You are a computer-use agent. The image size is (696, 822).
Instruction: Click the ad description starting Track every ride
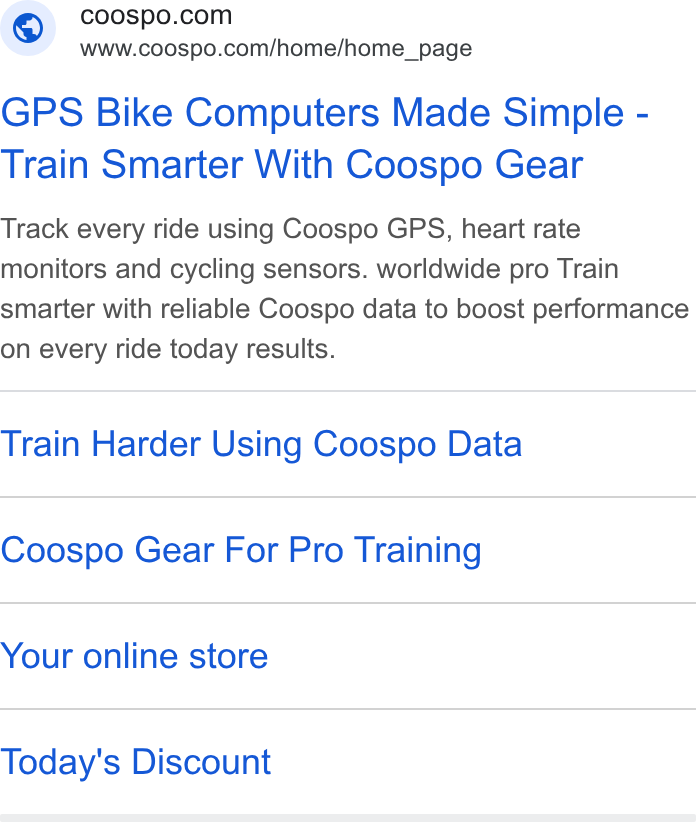344,289
